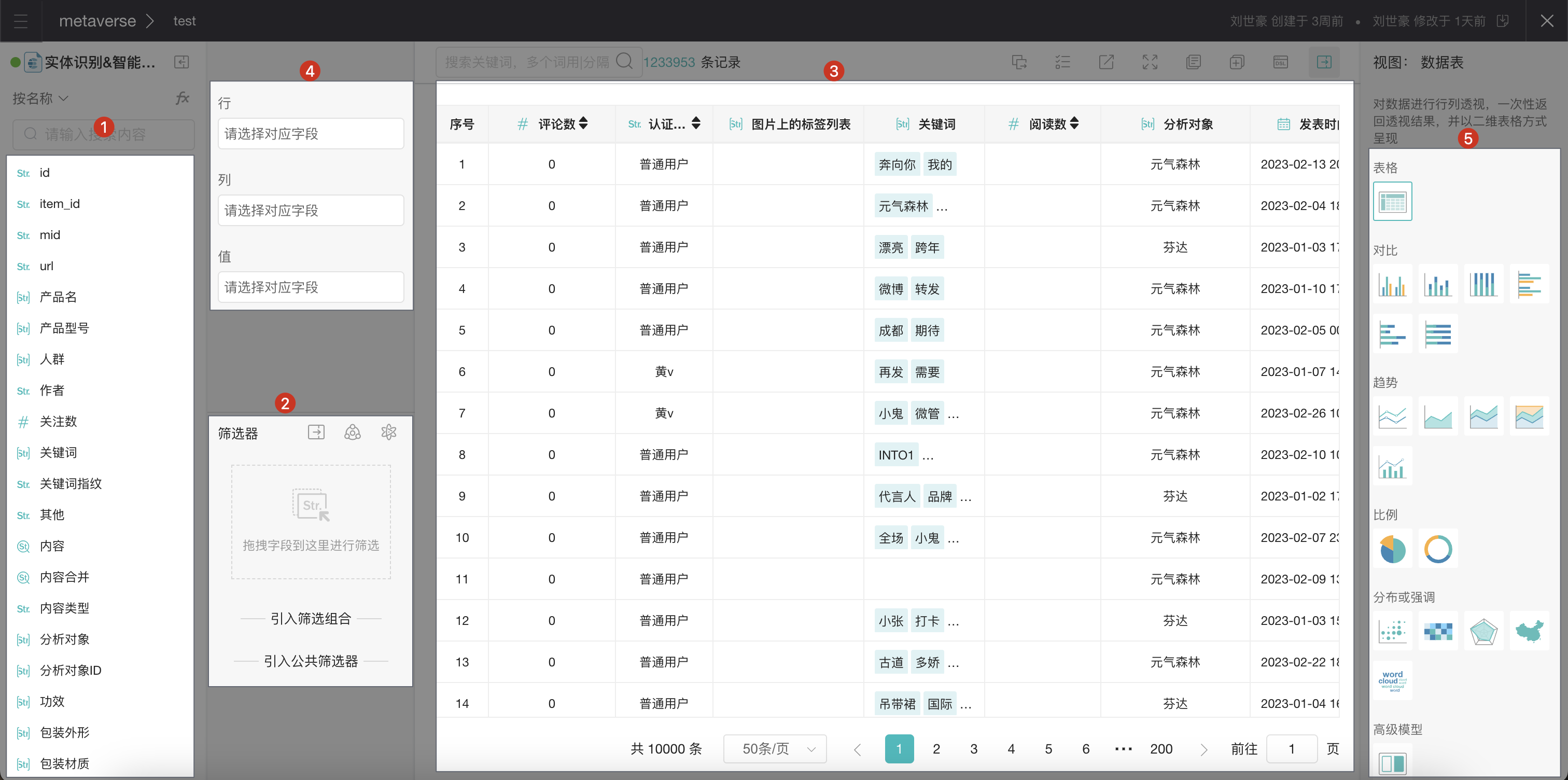Go to next page arrow
The width and height of the screenshot is (1568, 780).
[x=1203, y=749]
